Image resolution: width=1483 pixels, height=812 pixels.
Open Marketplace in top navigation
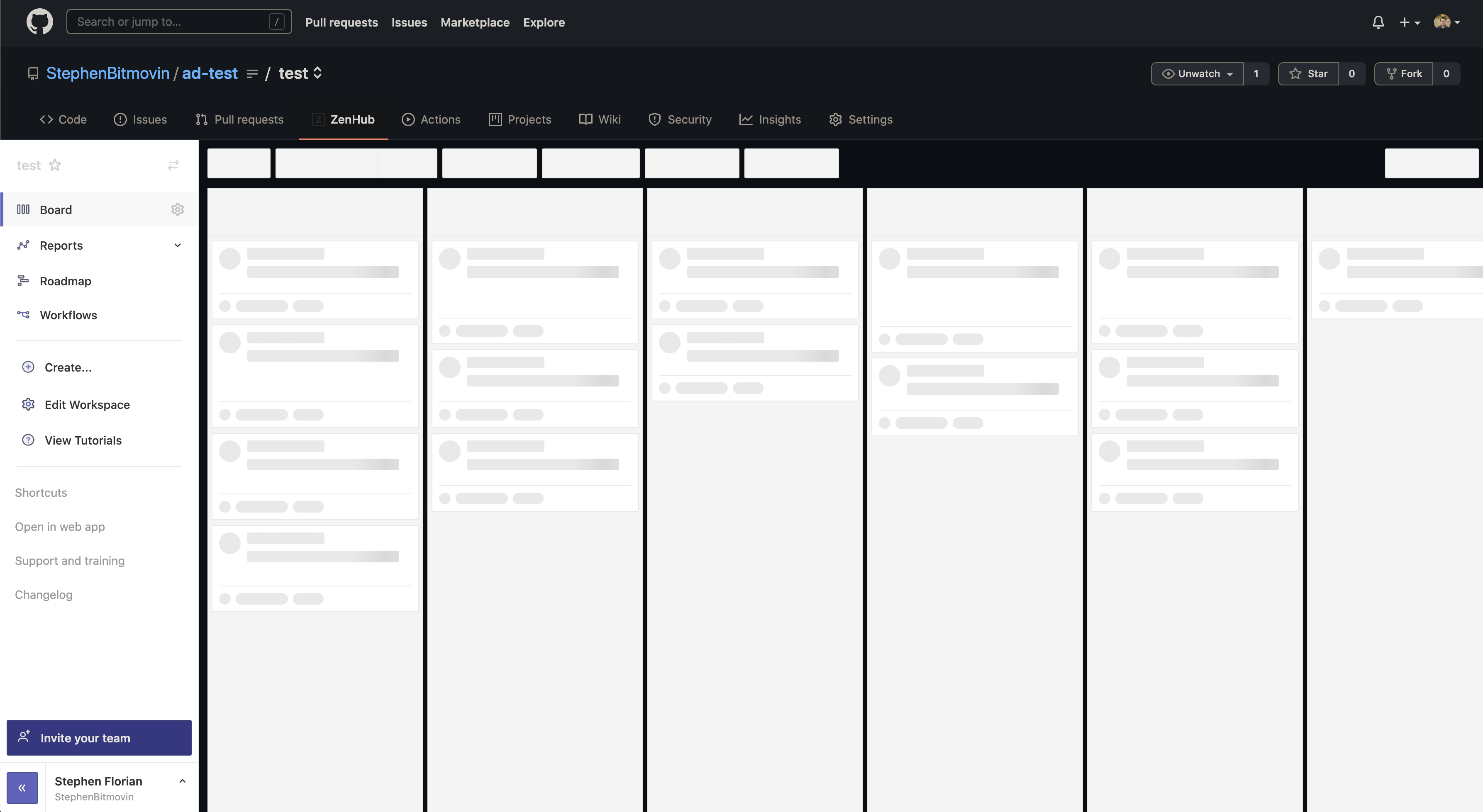475,22
